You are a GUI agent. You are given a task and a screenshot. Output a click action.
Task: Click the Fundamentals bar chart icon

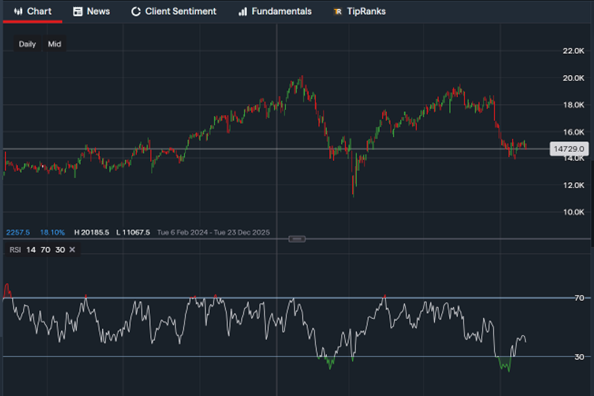click(243, 12)
